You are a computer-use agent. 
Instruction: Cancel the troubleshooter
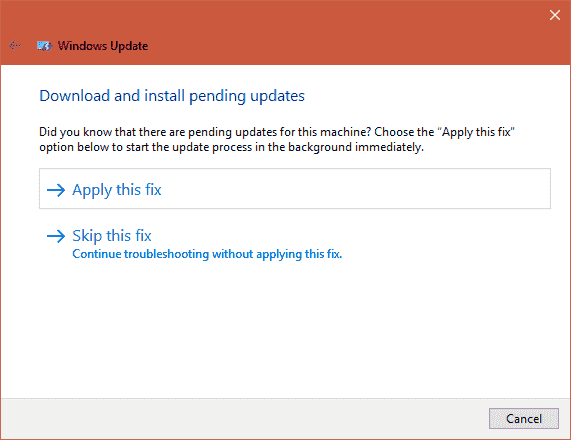point(524,419)
